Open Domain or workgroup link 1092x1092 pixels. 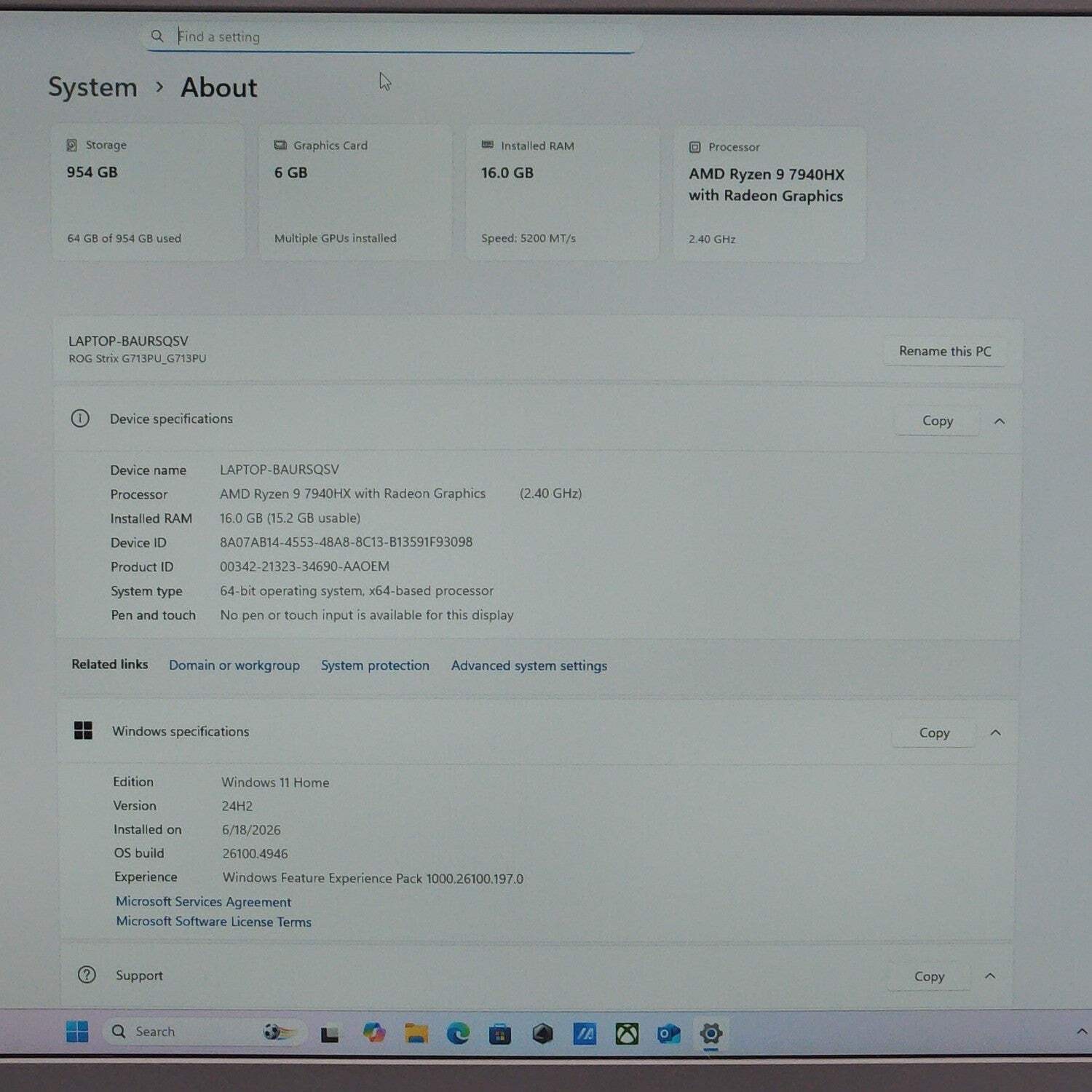(234, 665)
